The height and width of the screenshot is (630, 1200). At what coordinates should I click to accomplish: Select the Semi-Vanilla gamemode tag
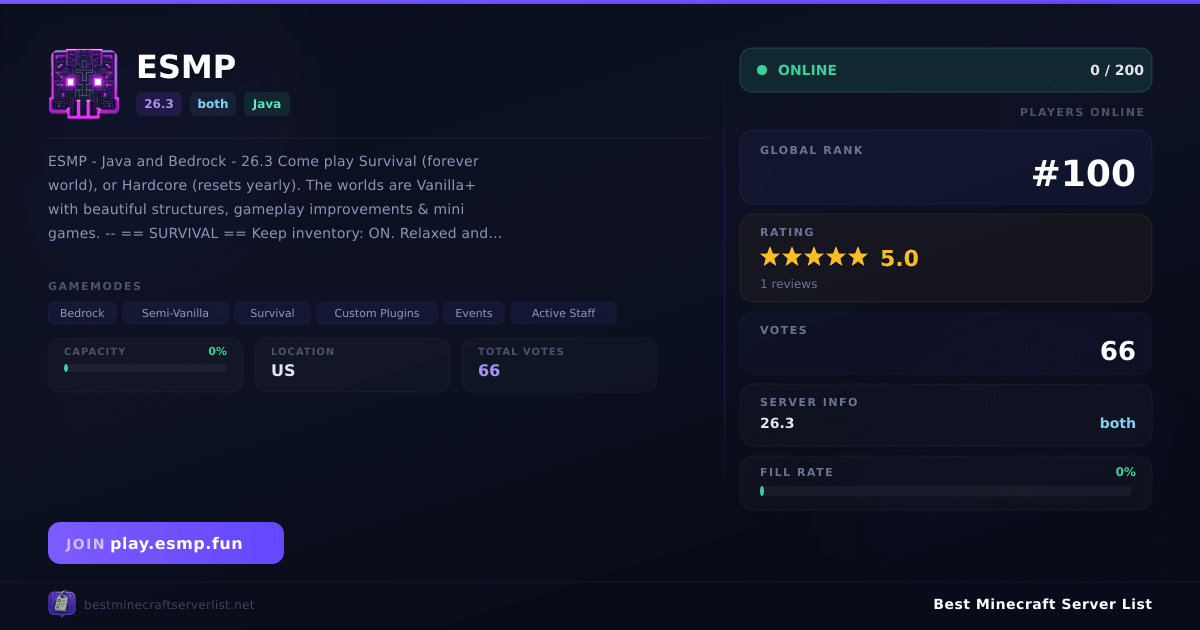click(175, 313)
